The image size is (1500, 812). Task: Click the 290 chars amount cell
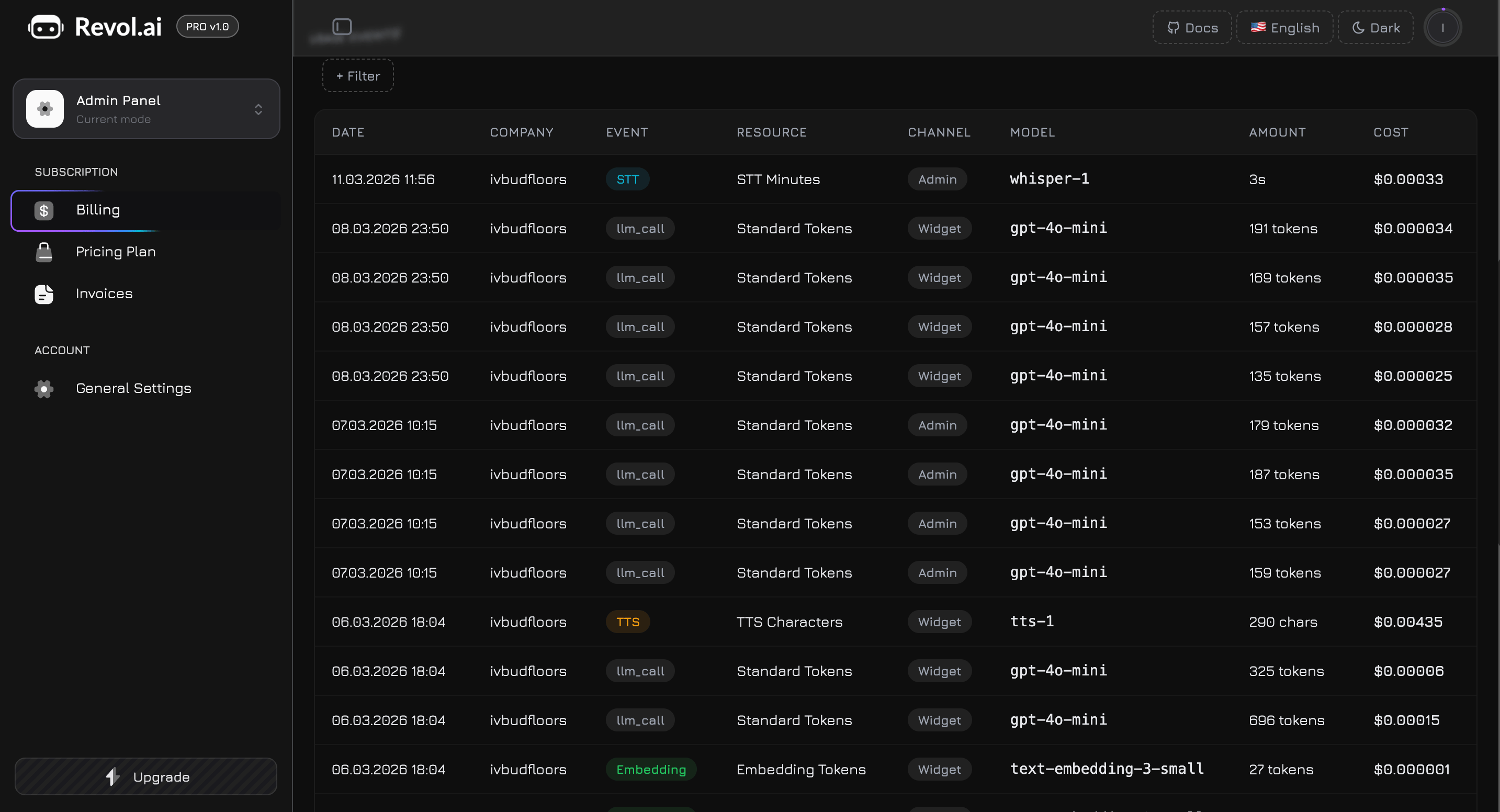click(x=1283, y=622)
